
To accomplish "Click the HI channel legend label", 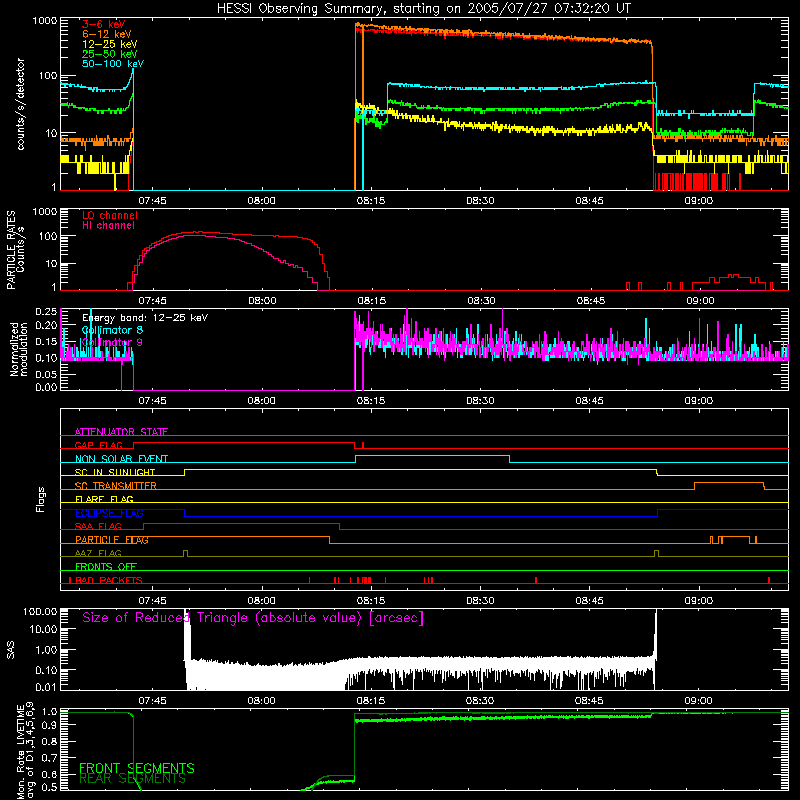I will tap(108, 225).
